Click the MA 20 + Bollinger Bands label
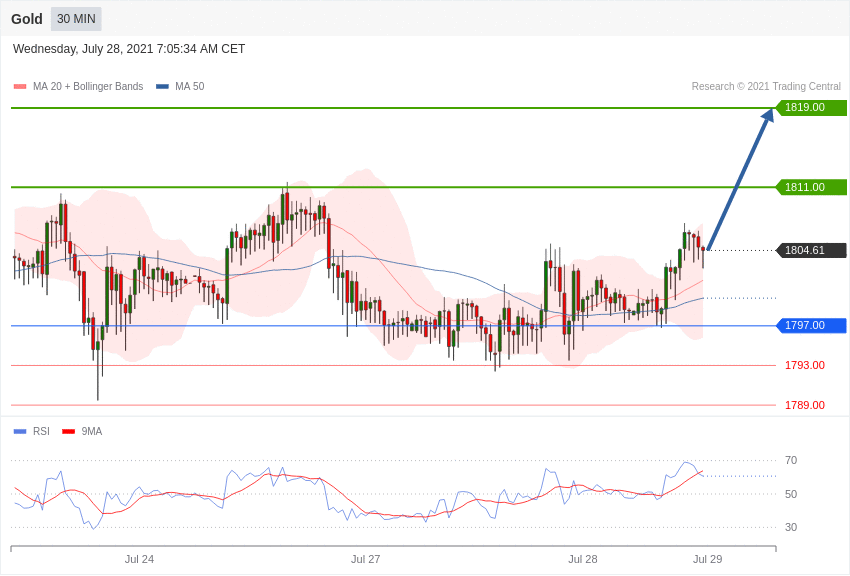The width and height of the screenshot is (850, 576). (x=88, y=86)
